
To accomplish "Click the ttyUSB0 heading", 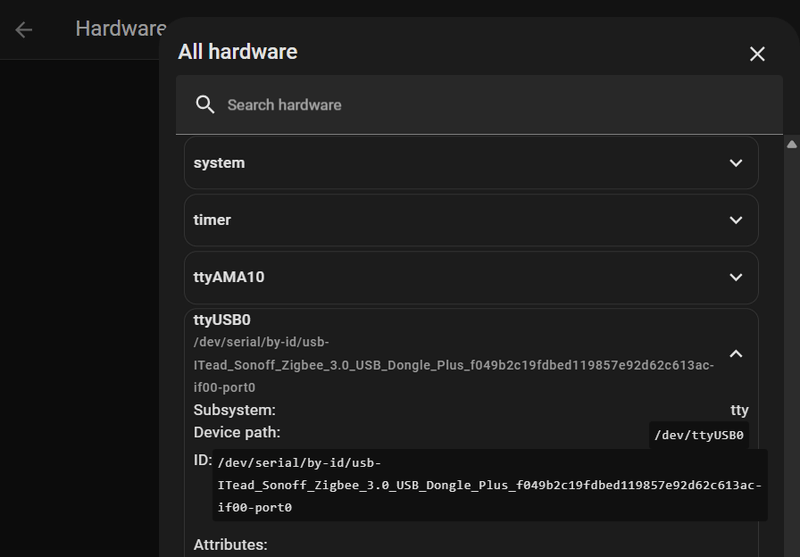I will coord(222,320).
